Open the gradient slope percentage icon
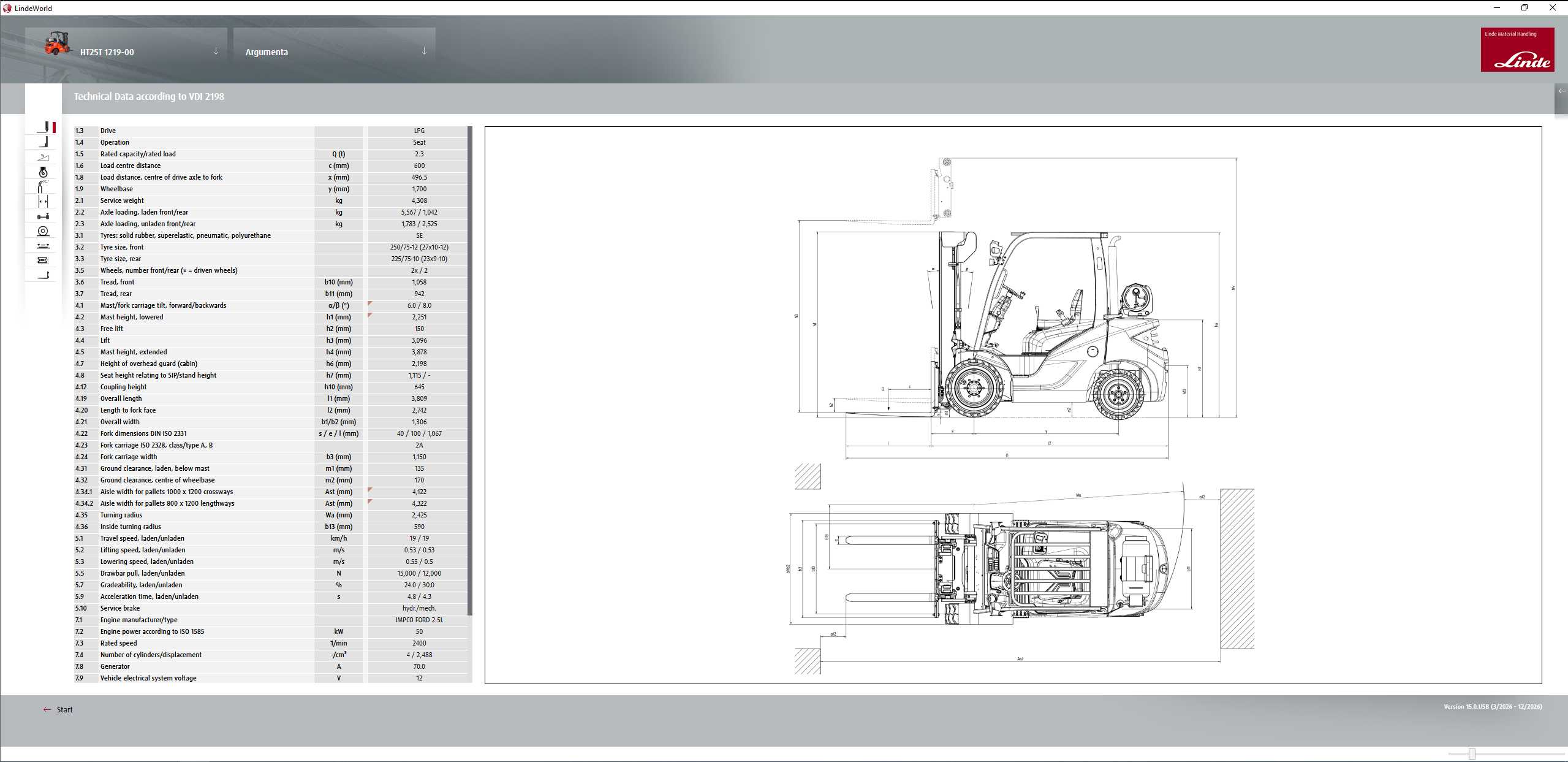This screenshot has height=762, width=1568. click(43, 157)
